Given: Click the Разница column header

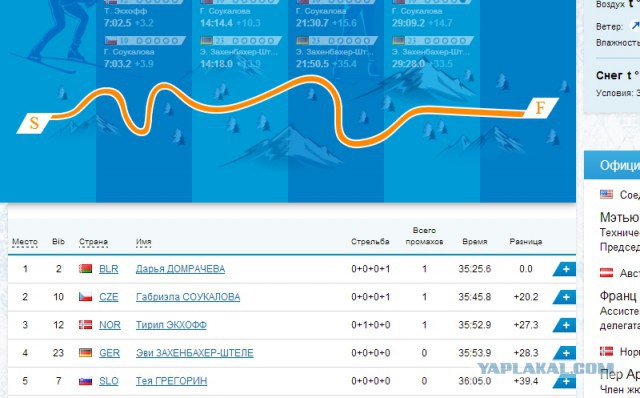Looking at the screenshot, I should point(526,242).
